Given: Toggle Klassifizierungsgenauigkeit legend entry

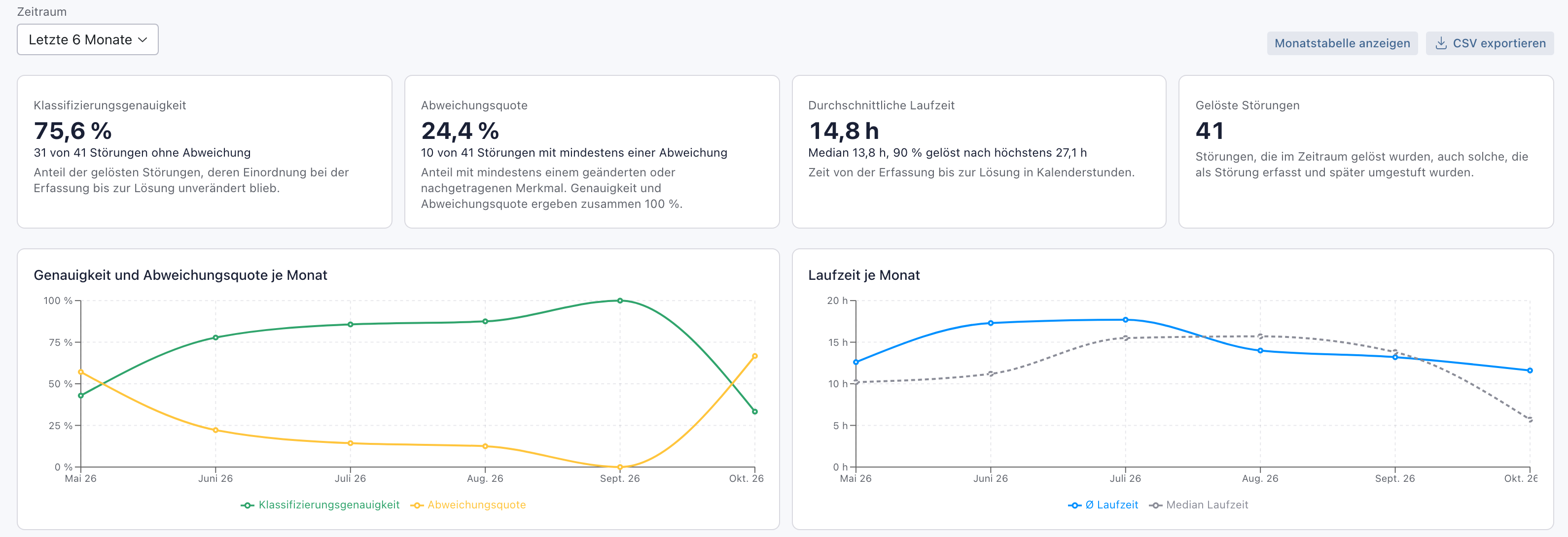Looking at the screenshot, I should [x=320, y=505].
